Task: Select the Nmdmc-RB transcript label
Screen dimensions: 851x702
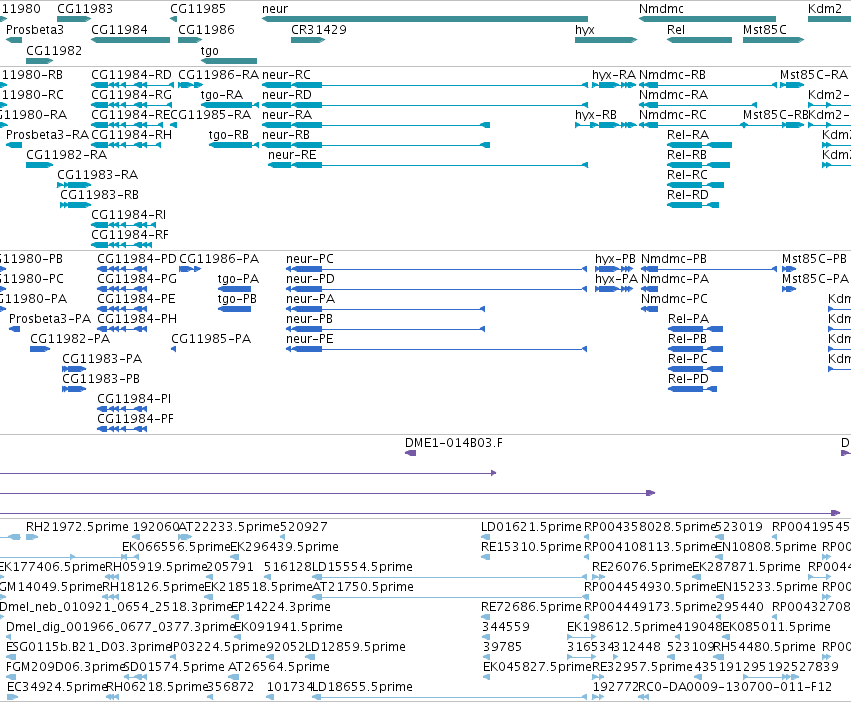Action: tap(672, 74)
